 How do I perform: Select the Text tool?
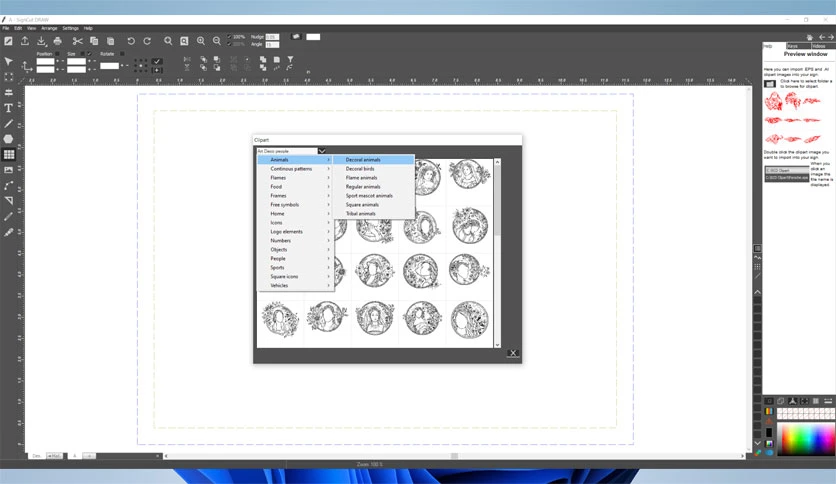click(9, 108)
